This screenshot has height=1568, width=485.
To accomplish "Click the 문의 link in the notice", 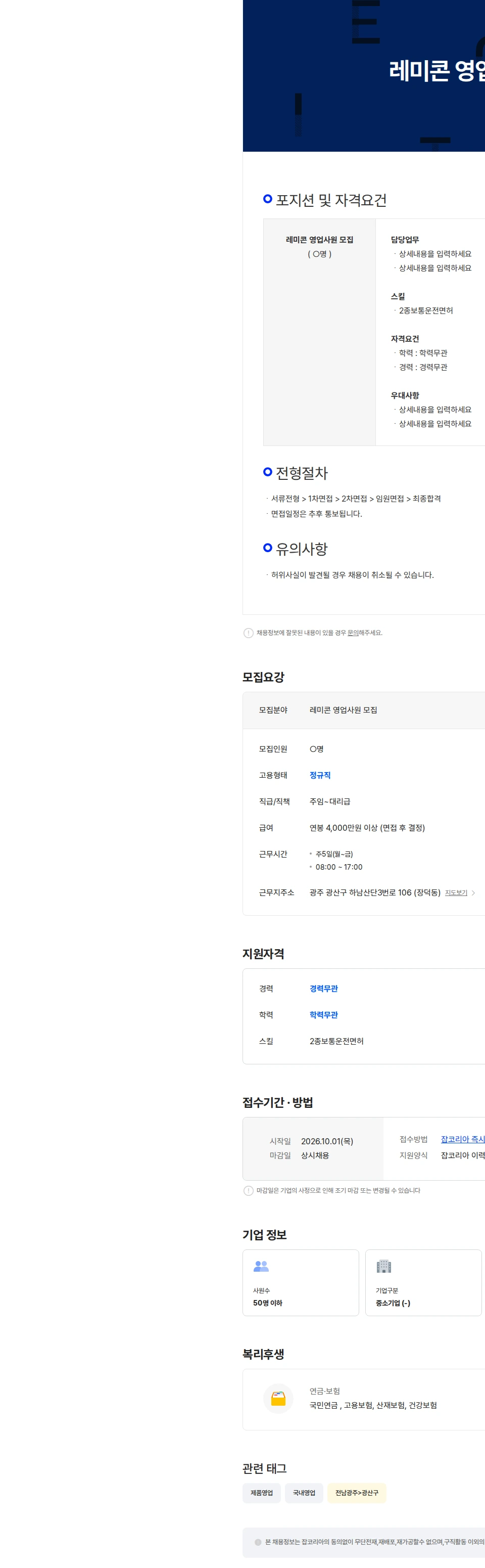I will (x=352, y=633).
